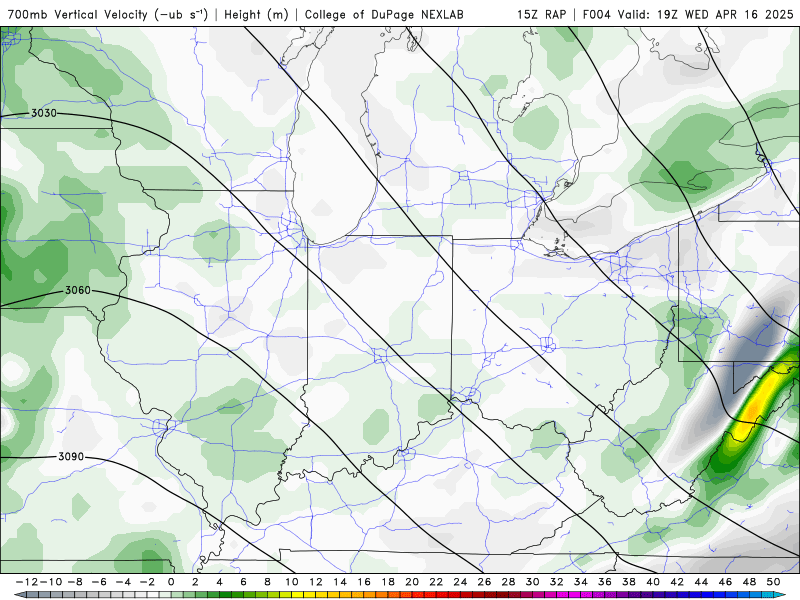Click the 26 value on the color scale

click(484, 582)
